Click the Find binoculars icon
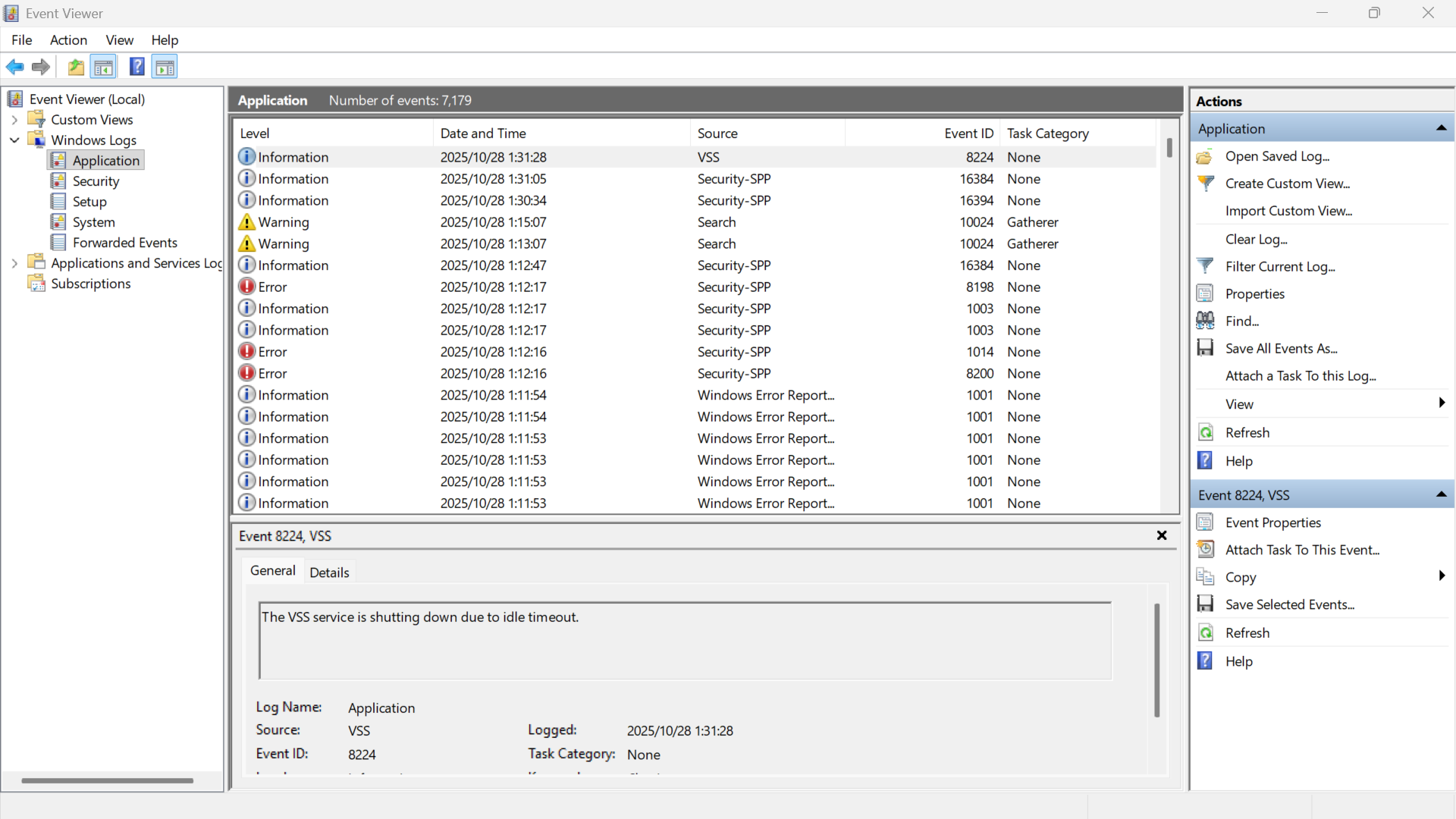Image resolution: width=1456 pixels, height=819 pixels. [x=1205, y=321]
